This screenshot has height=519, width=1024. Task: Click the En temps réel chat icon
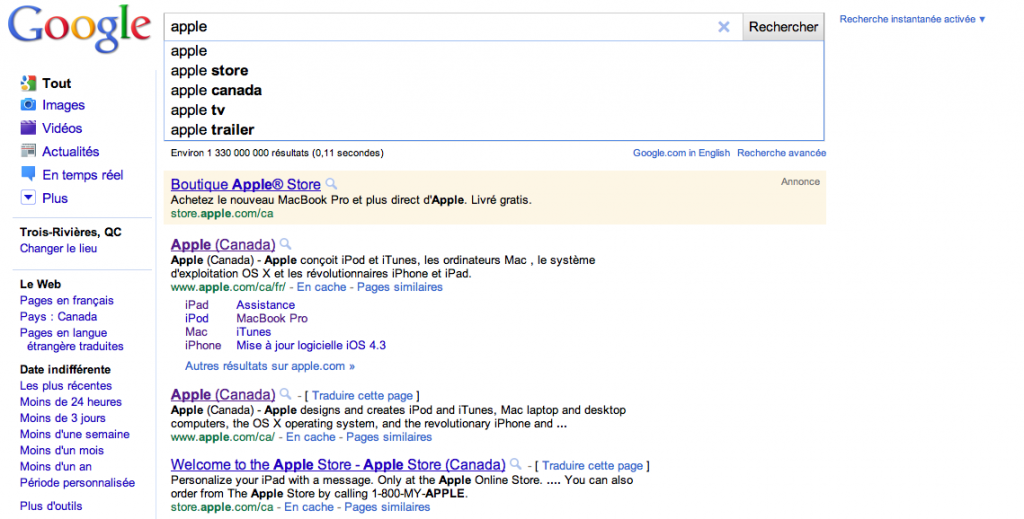coord(28,174)
